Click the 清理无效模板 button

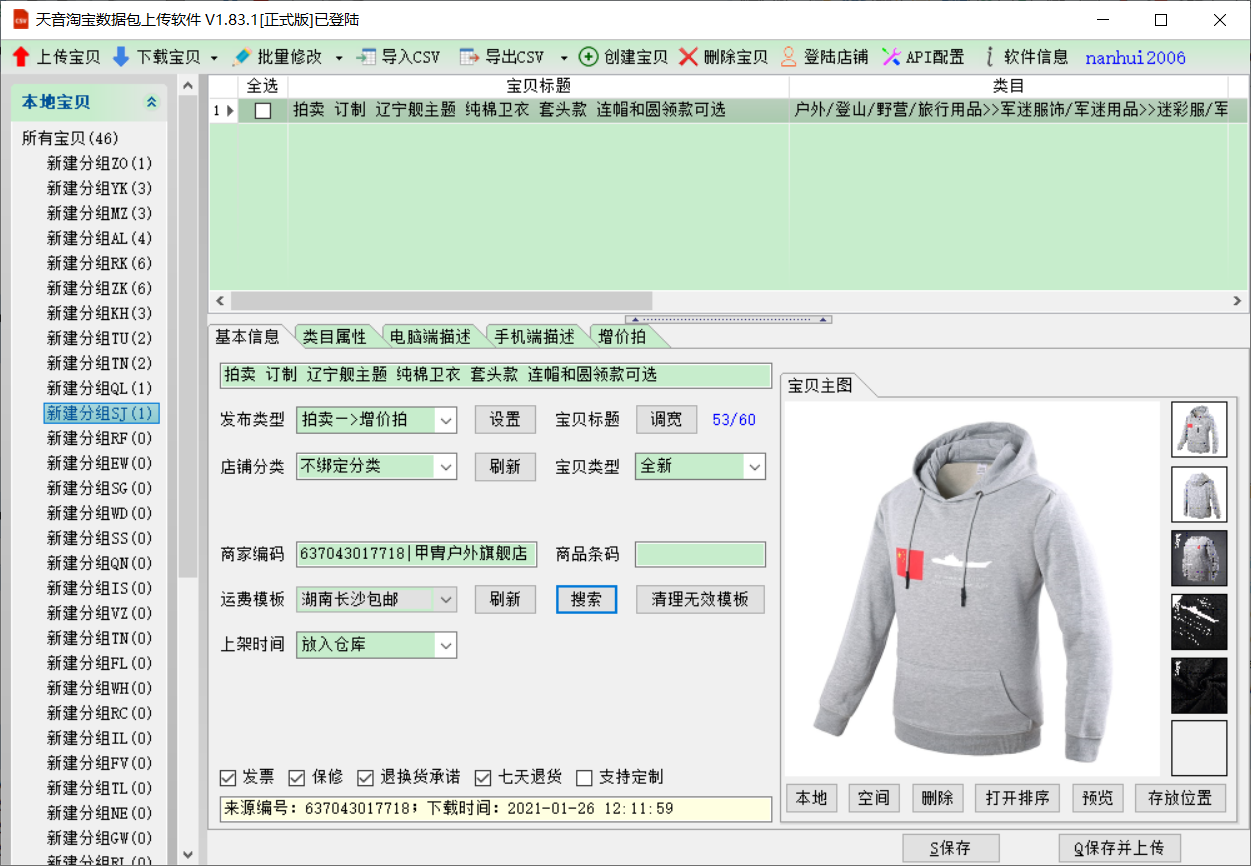(x=700, y=600)
